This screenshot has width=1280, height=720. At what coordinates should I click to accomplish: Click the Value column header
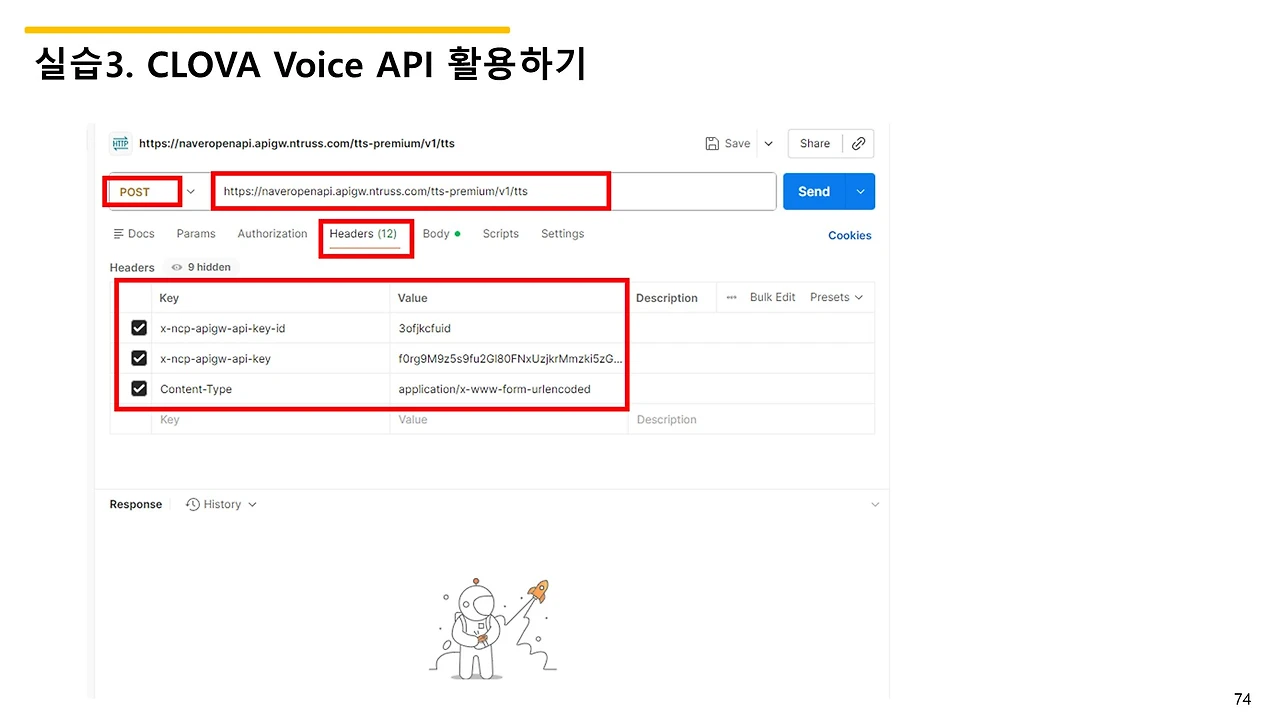click(412, 298)
